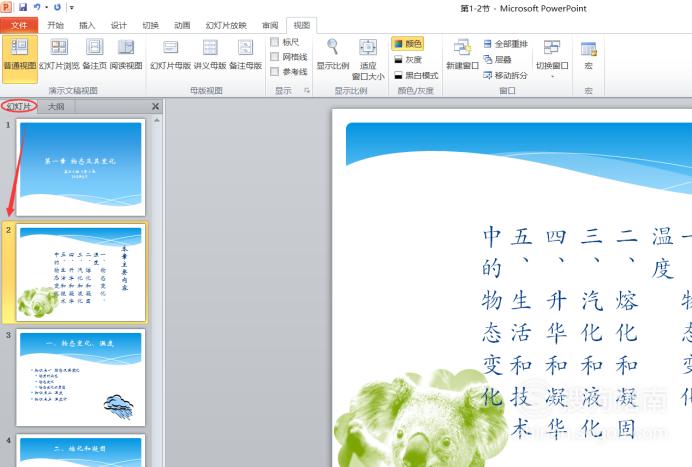692x467 pixels.
Task: Open 讲义母版 handout master
Action: pos(210,54)
